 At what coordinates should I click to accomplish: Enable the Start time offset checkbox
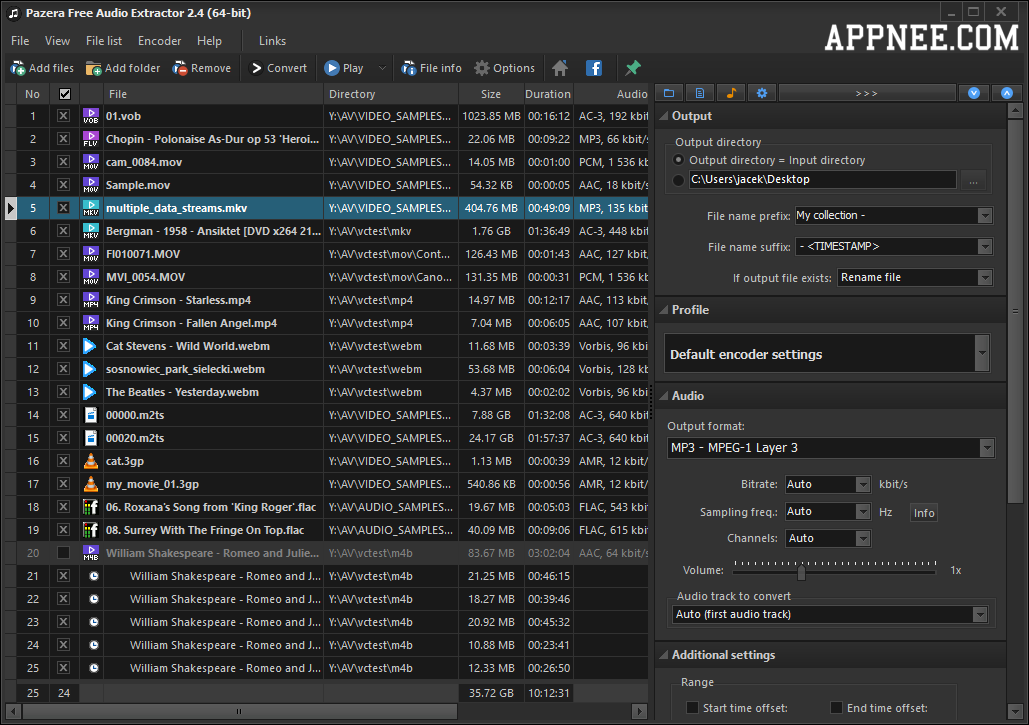[692, 707]
